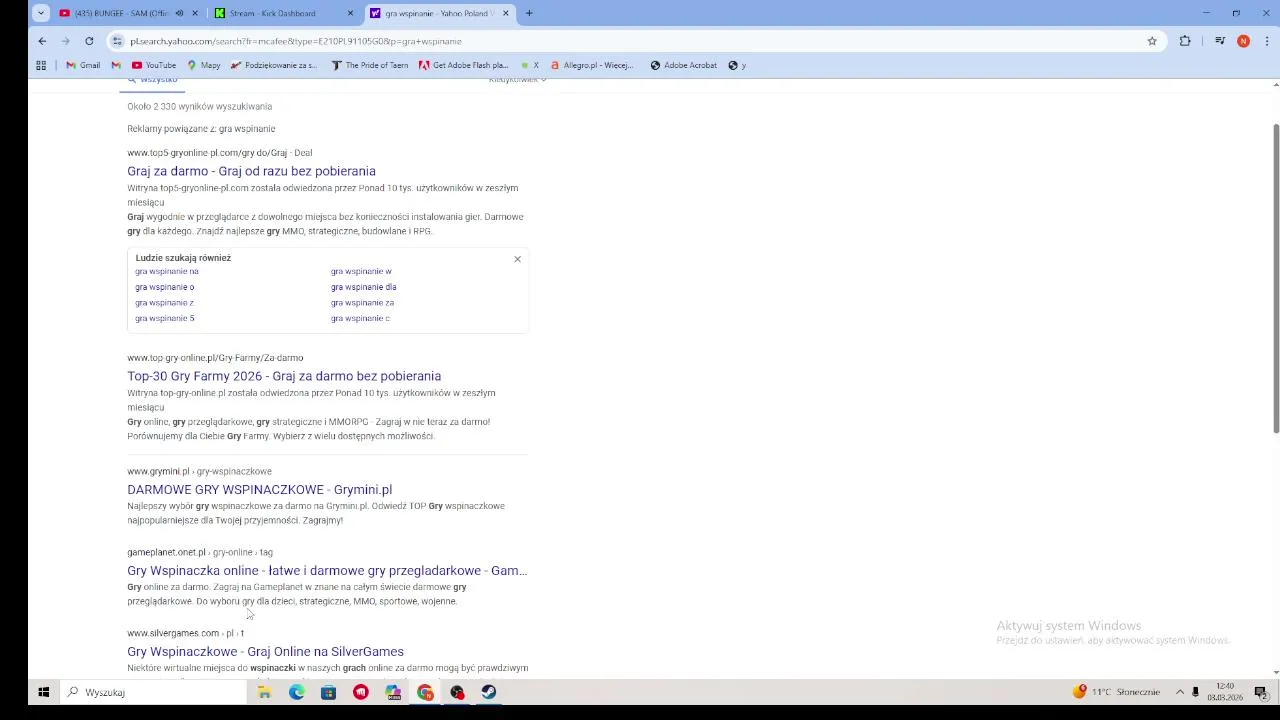Open Gry Wspinaczkowe SilverGames result
Viewport: 1280px width, 720px height.
265,651
